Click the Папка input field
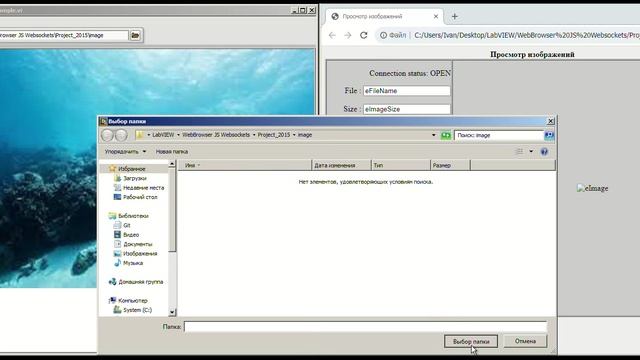The width and height of the screenshot is (640, 360). tap(365, 327)
